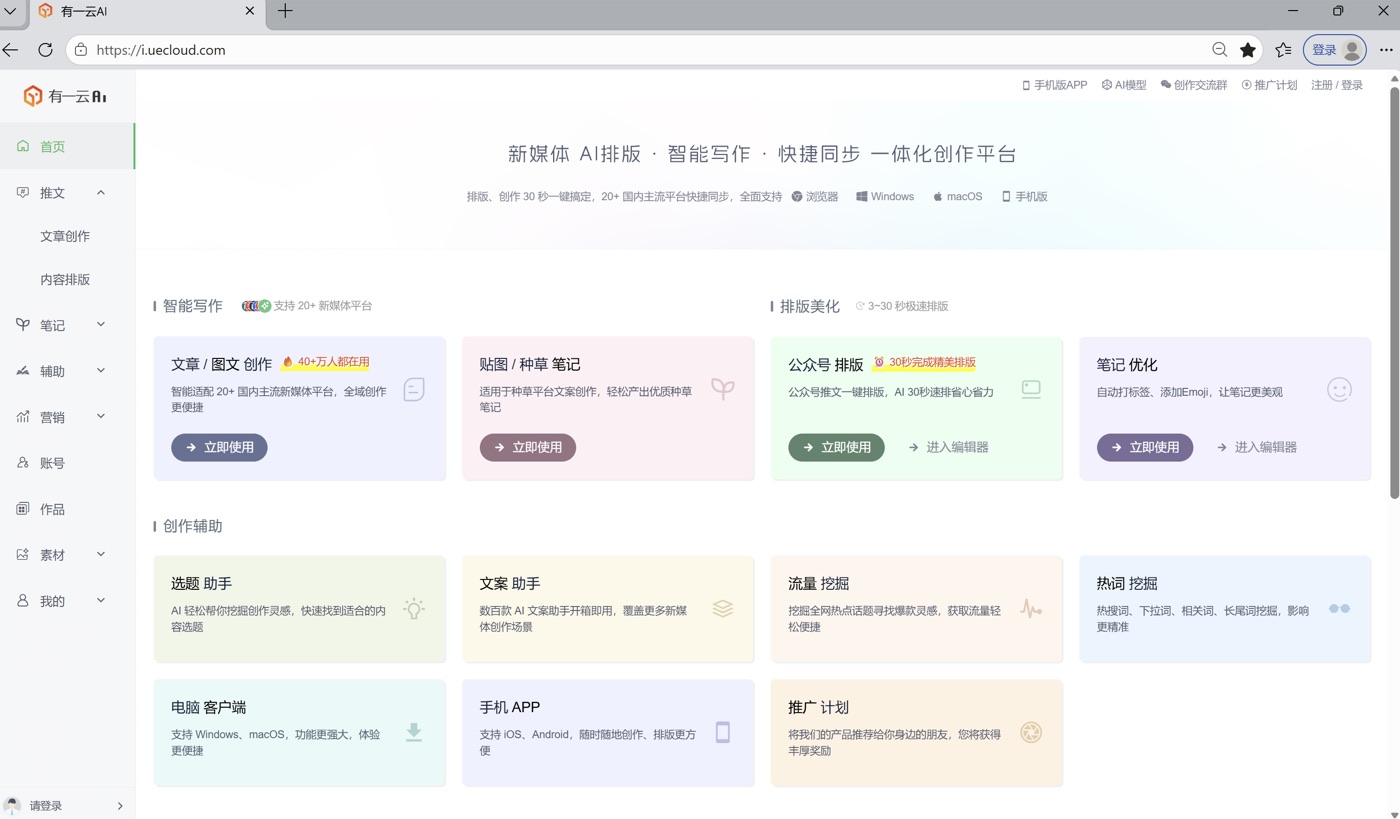Open browser settings three-dots menu
Screen dimensions: 1400x819
(1386, 50)
